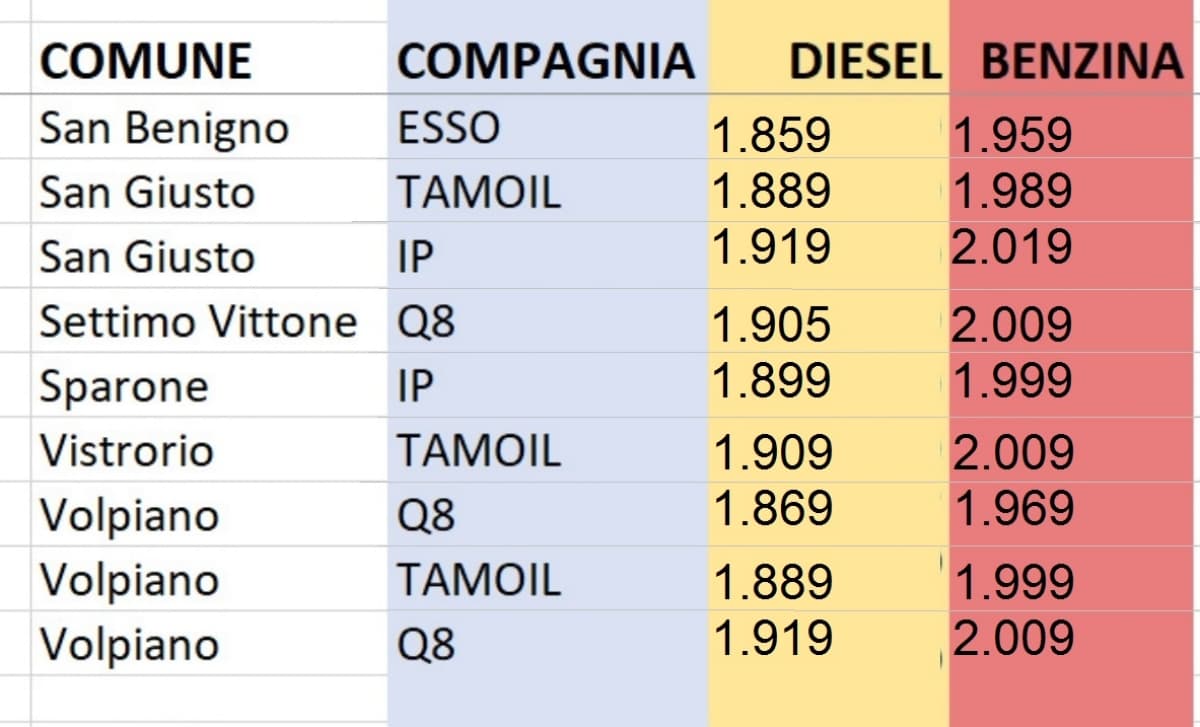Click the TAMOIL cell in Vistrorio row
The image size is (1200, 727).
[x=478, y=451]
